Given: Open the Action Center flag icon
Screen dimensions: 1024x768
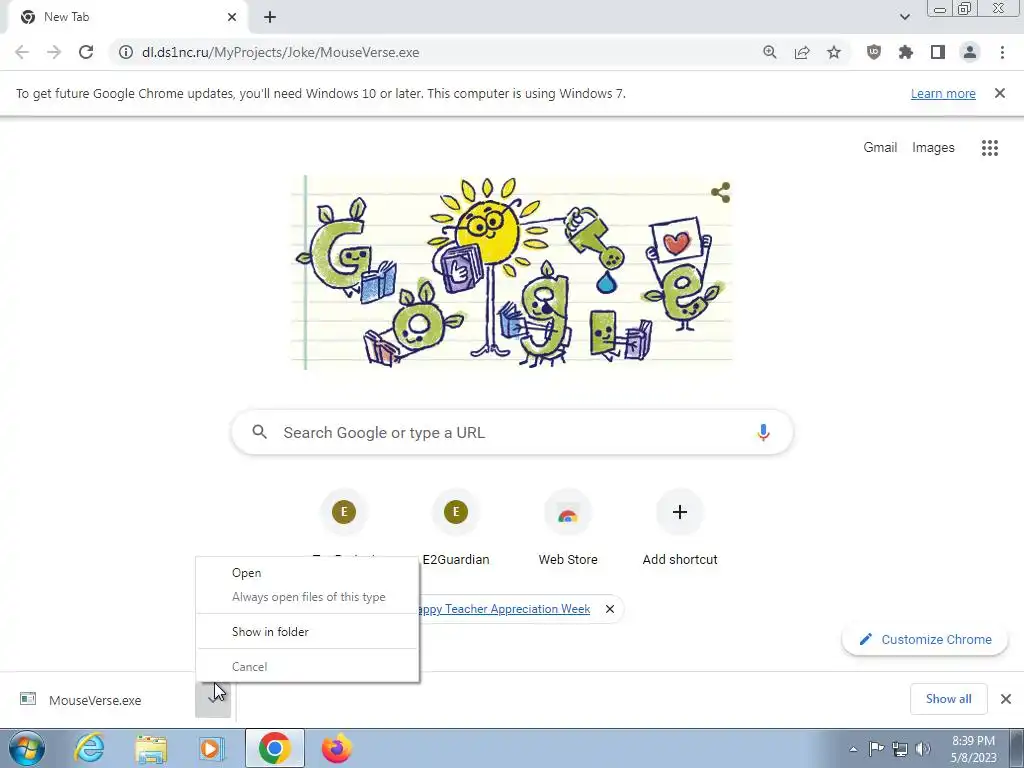Looking at the screenshot, I should point(876,748).
